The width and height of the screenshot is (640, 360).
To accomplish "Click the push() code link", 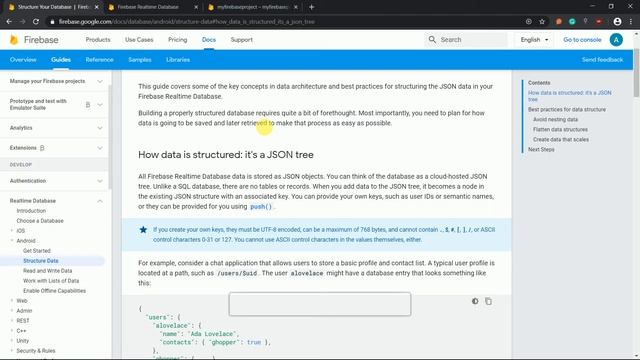I will (x=261, y=207).
